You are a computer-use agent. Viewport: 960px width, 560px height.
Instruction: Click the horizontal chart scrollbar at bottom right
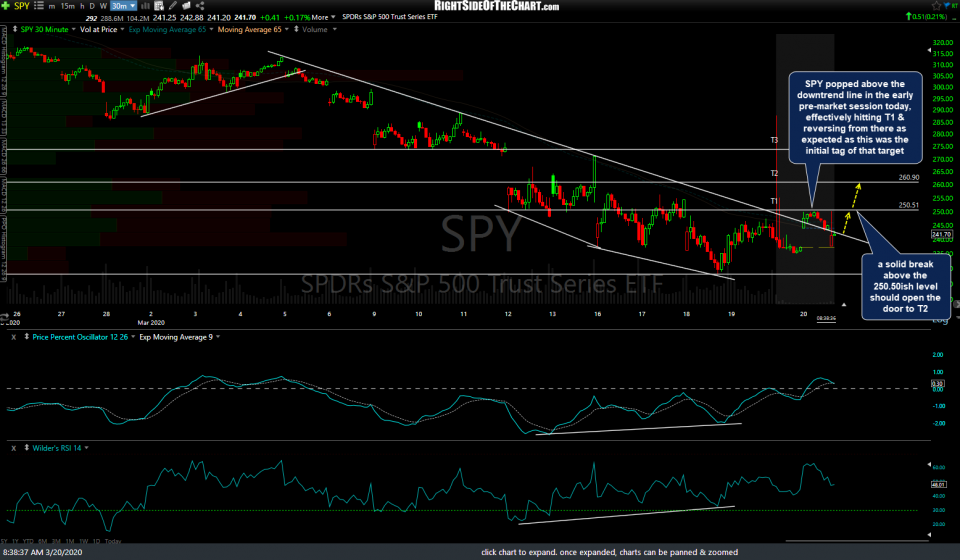857,541
